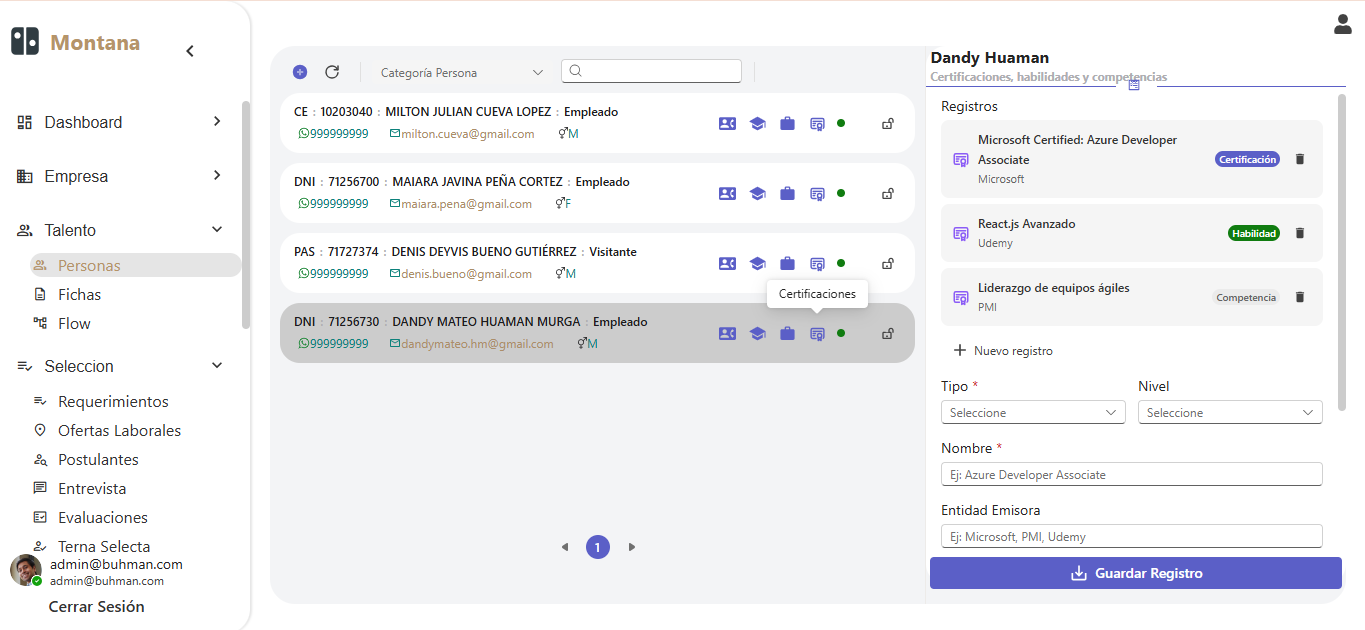
Task: Collapse the Talento menu section
Action: [217, 230]
